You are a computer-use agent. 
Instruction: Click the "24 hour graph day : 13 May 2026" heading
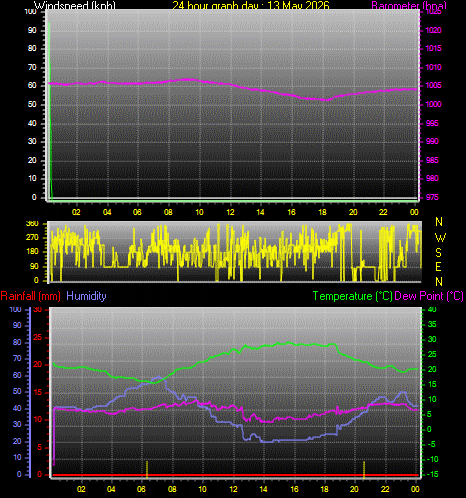pyautogui.click(x=251, y=5)
